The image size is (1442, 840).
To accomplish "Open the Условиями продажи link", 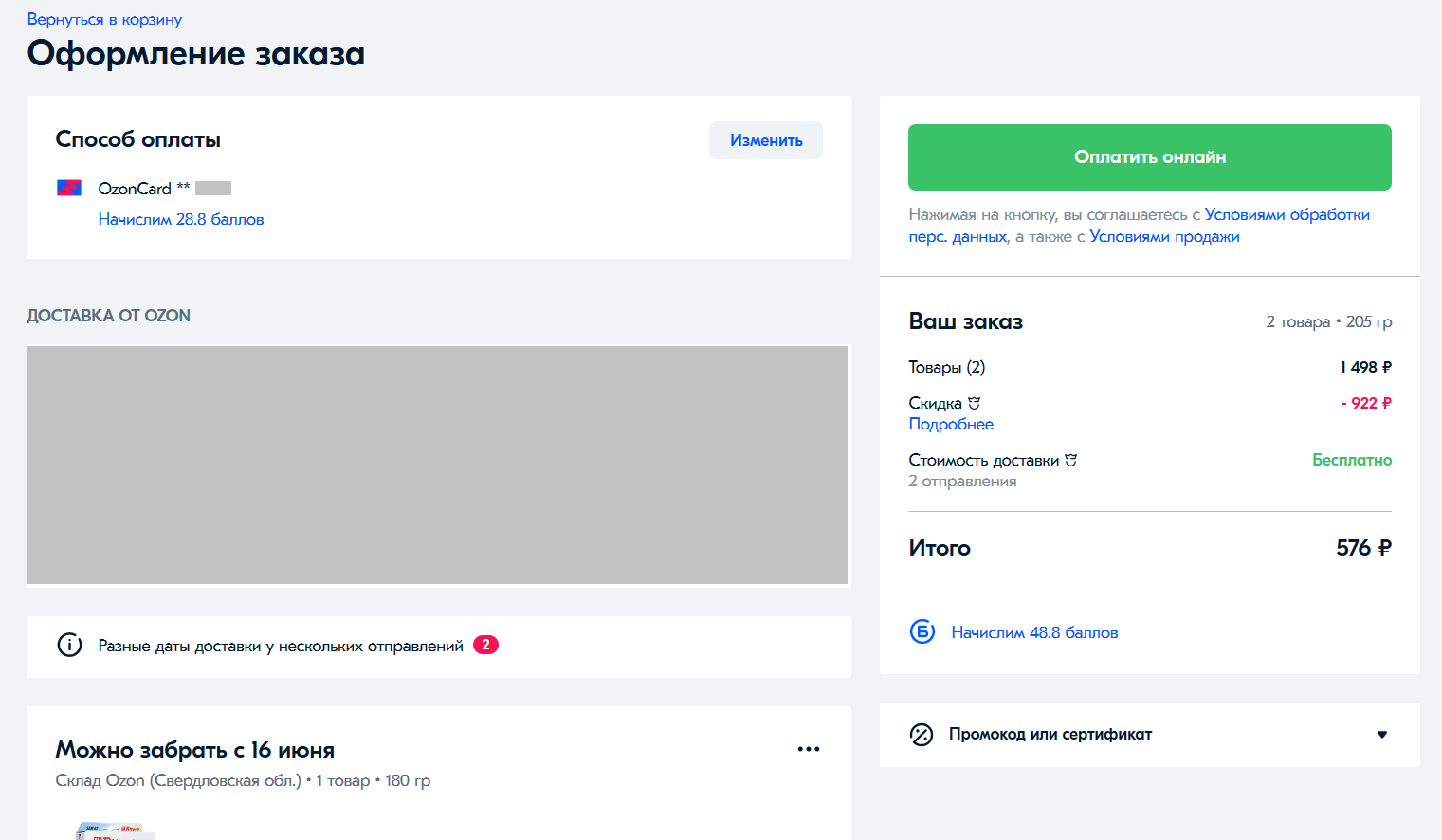I will click(x=1164, y=236).
